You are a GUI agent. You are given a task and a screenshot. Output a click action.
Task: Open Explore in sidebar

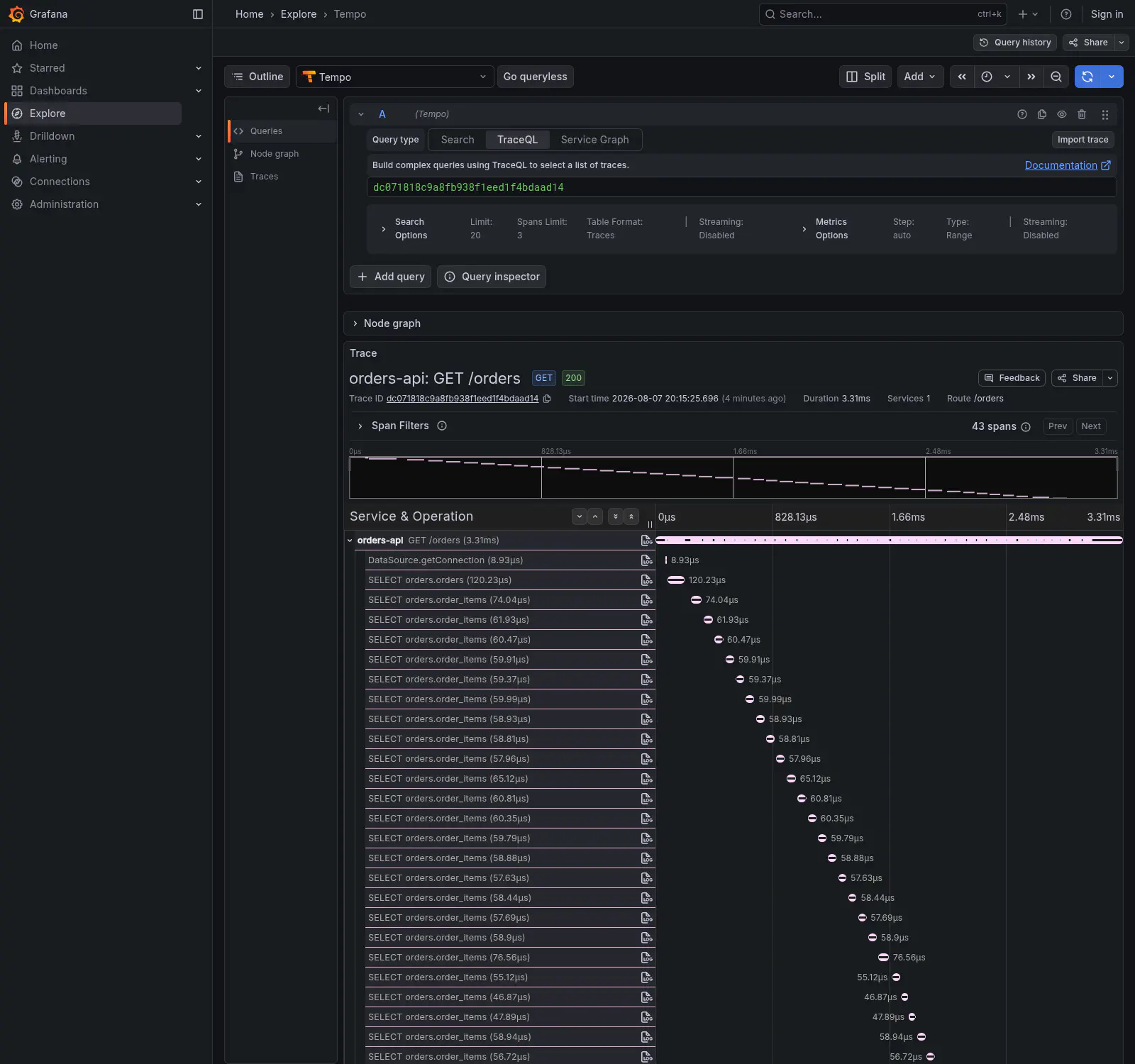(92, 113)
